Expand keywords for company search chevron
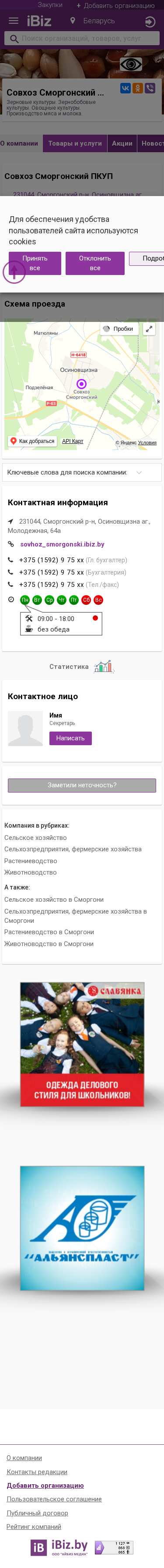Image resolution: width=164 pixels, height=1568 pixels. (x=139, y=472)
